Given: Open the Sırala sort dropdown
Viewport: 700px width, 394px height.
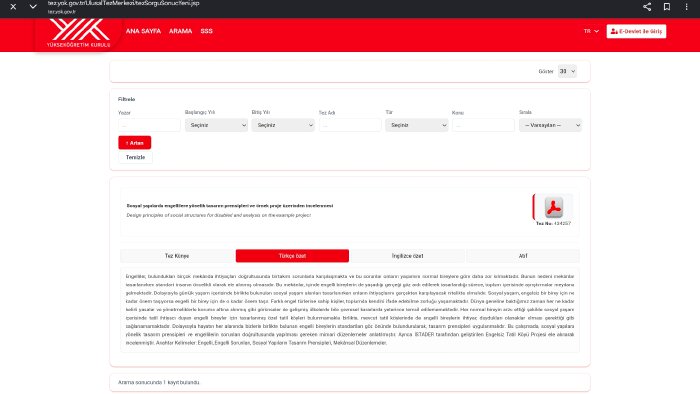Looking at the screenshot, I should click(x=550, y=125).
